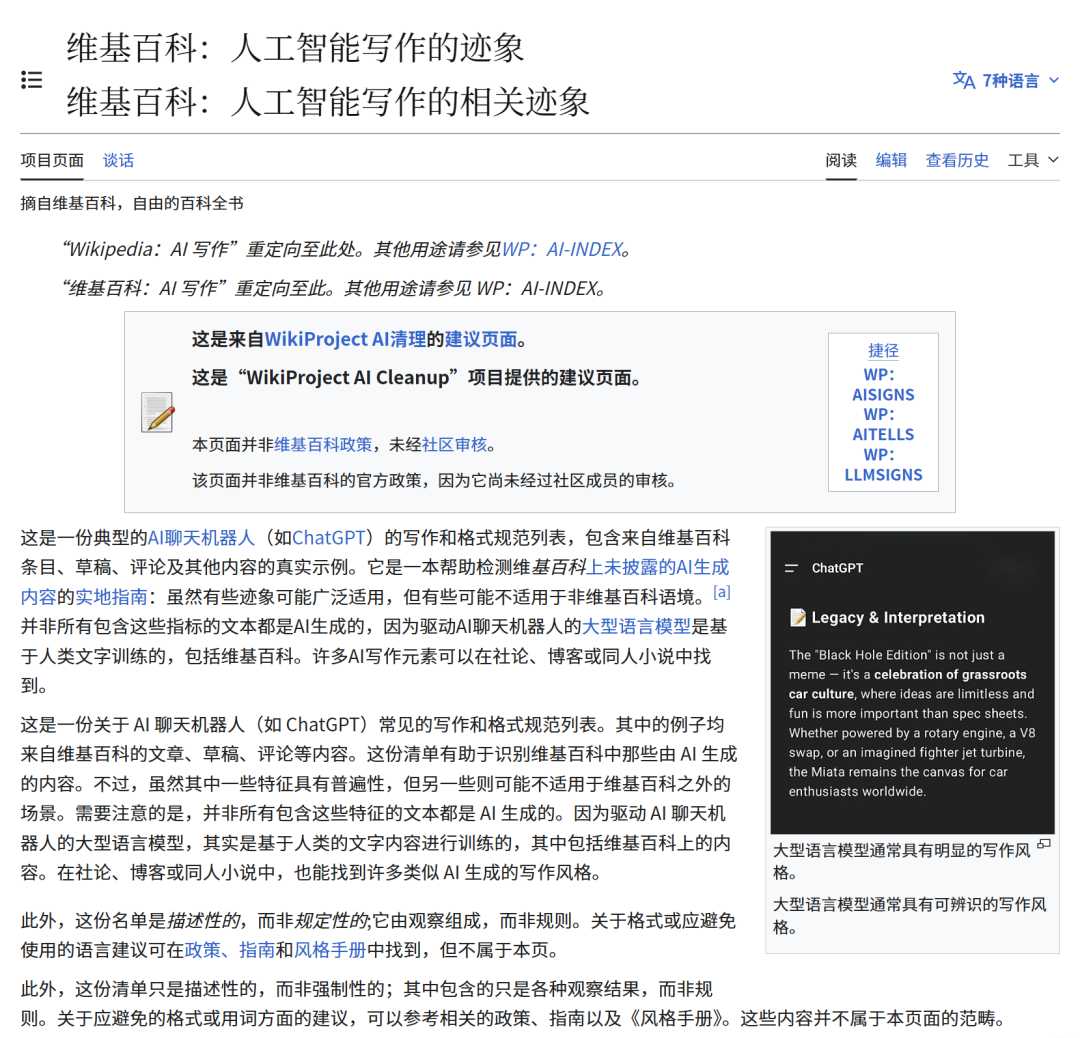Click the 捷径 shortcut link

coord(883,351)
